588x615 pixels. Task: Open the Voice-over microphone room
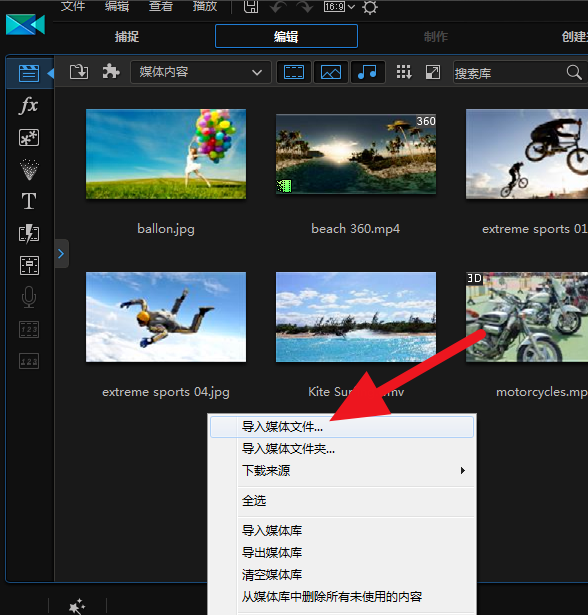[x=29, y=297]
